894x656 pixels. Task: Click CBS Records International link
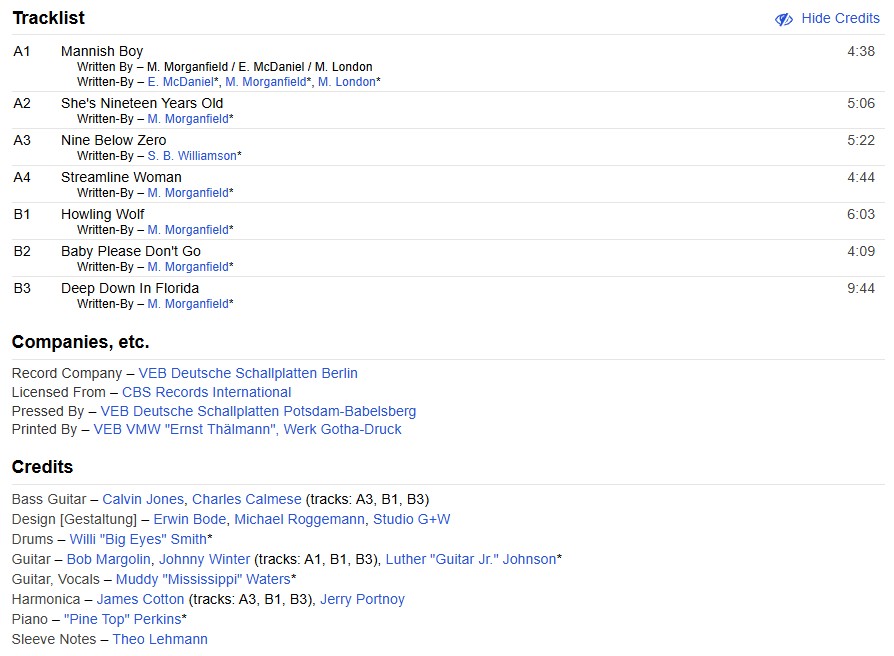[206, 392]
